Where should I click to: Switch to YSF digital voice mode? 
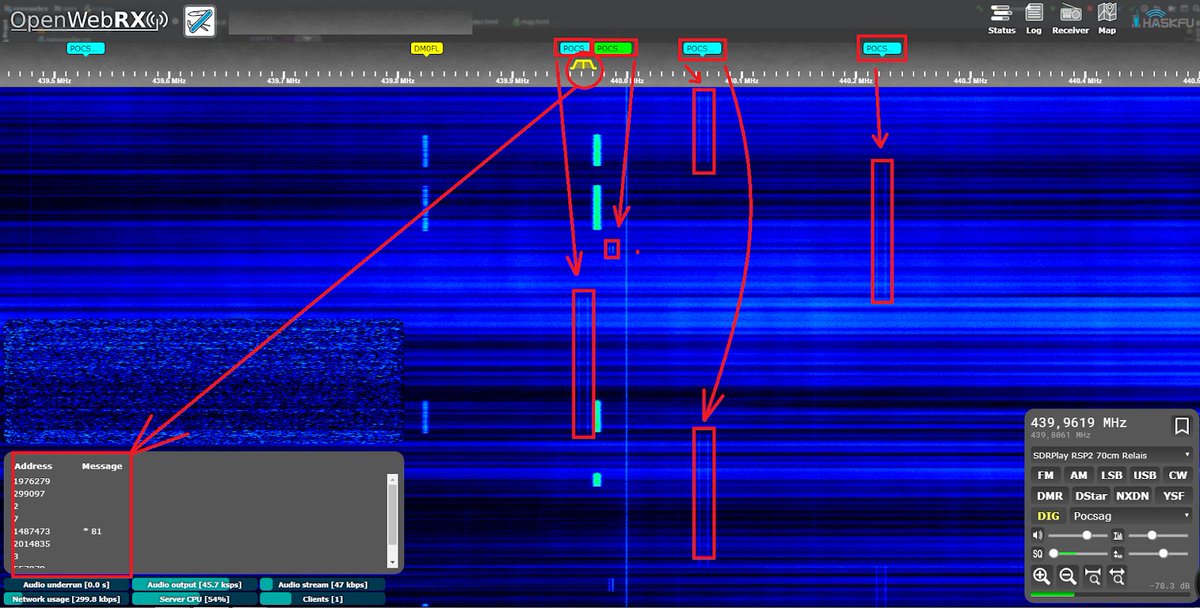point(1174,496)
